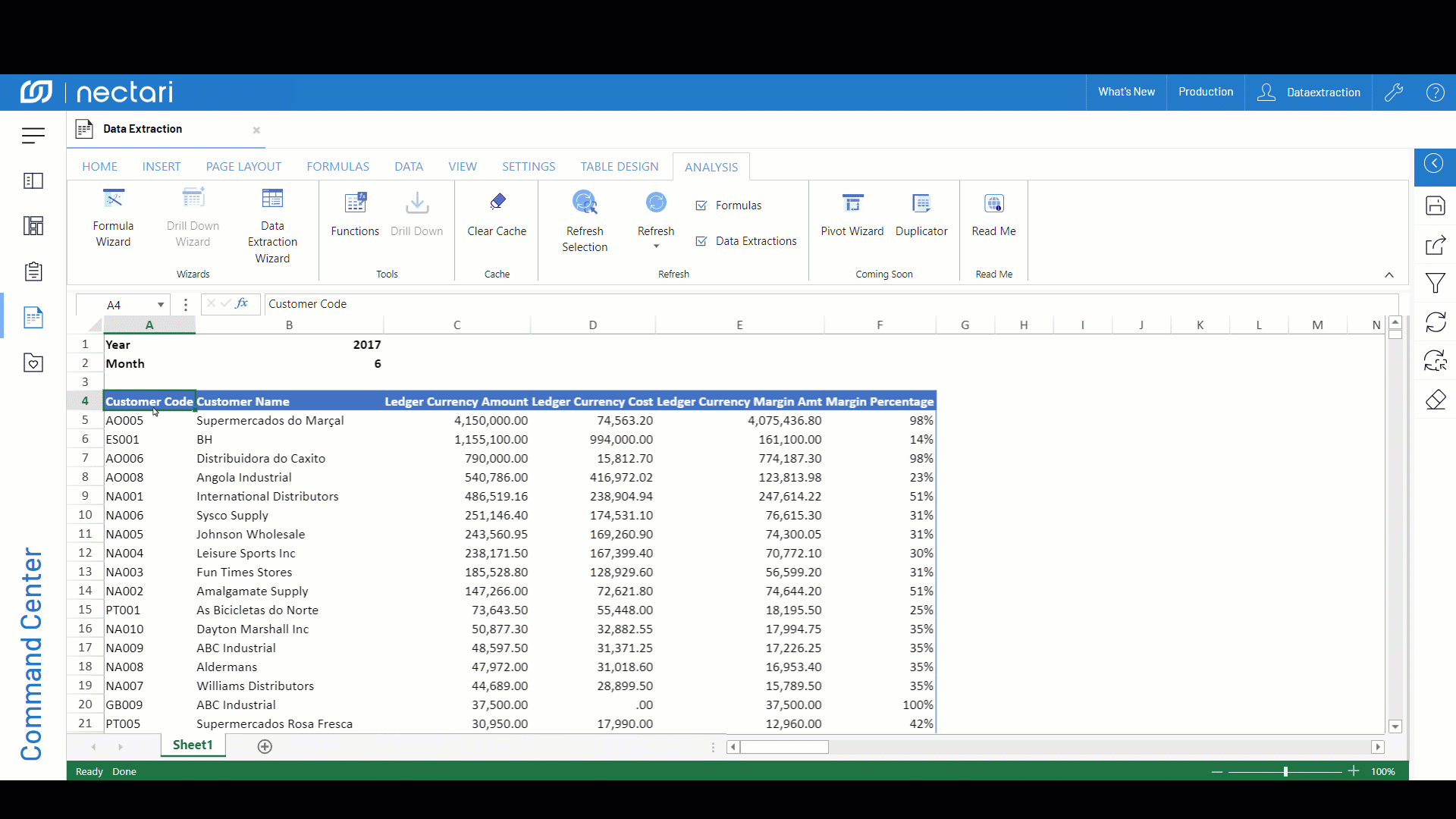This screenshot has height=819, width=1456.
Task: Open the TABLE DESIGN tab
Action: pyautogui.click(x=620, y=167)
